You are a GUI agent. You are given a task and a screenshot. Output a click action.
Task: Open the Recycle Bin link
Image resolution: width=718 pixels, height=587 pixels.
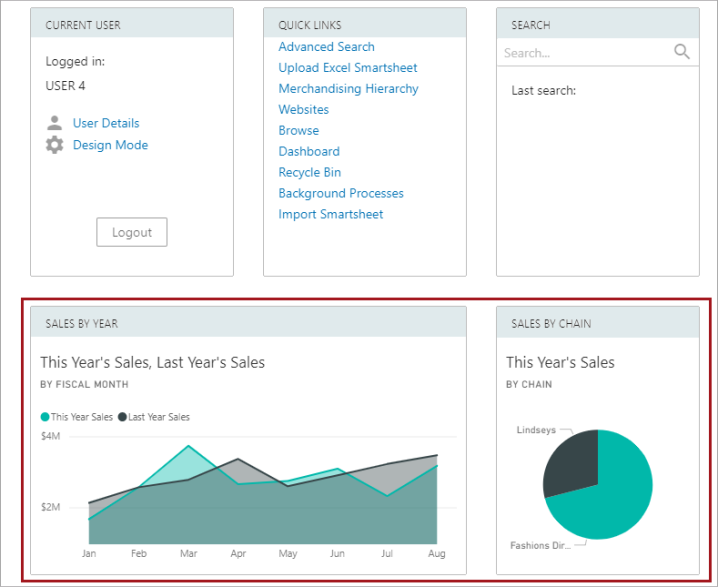click(310, 173)
